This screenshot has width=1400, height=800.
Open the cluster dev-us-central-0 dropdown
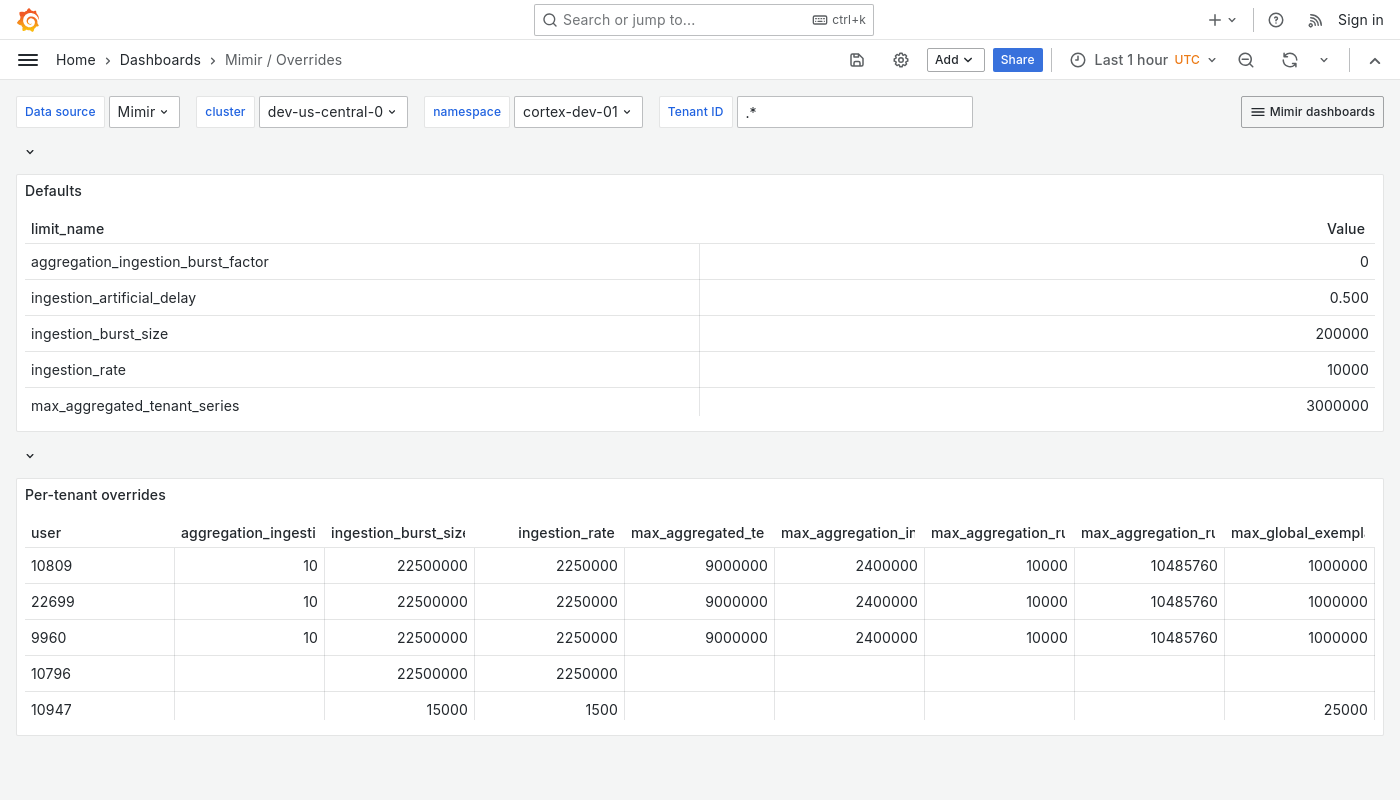[333, 112]
